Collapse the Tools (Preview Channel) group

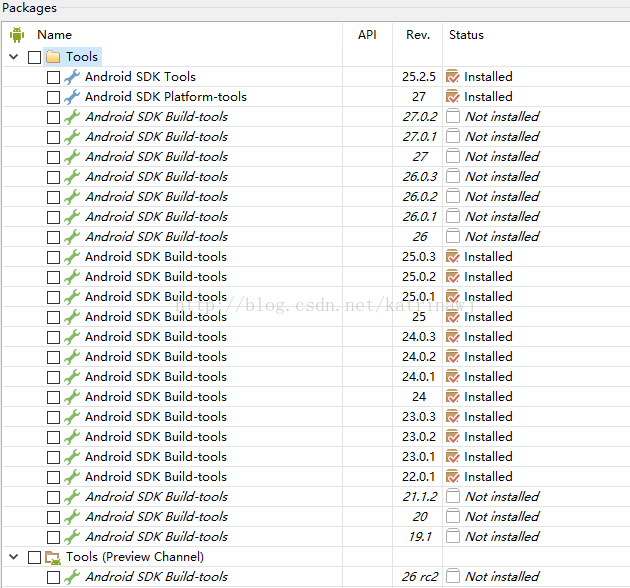pos(14,557)
